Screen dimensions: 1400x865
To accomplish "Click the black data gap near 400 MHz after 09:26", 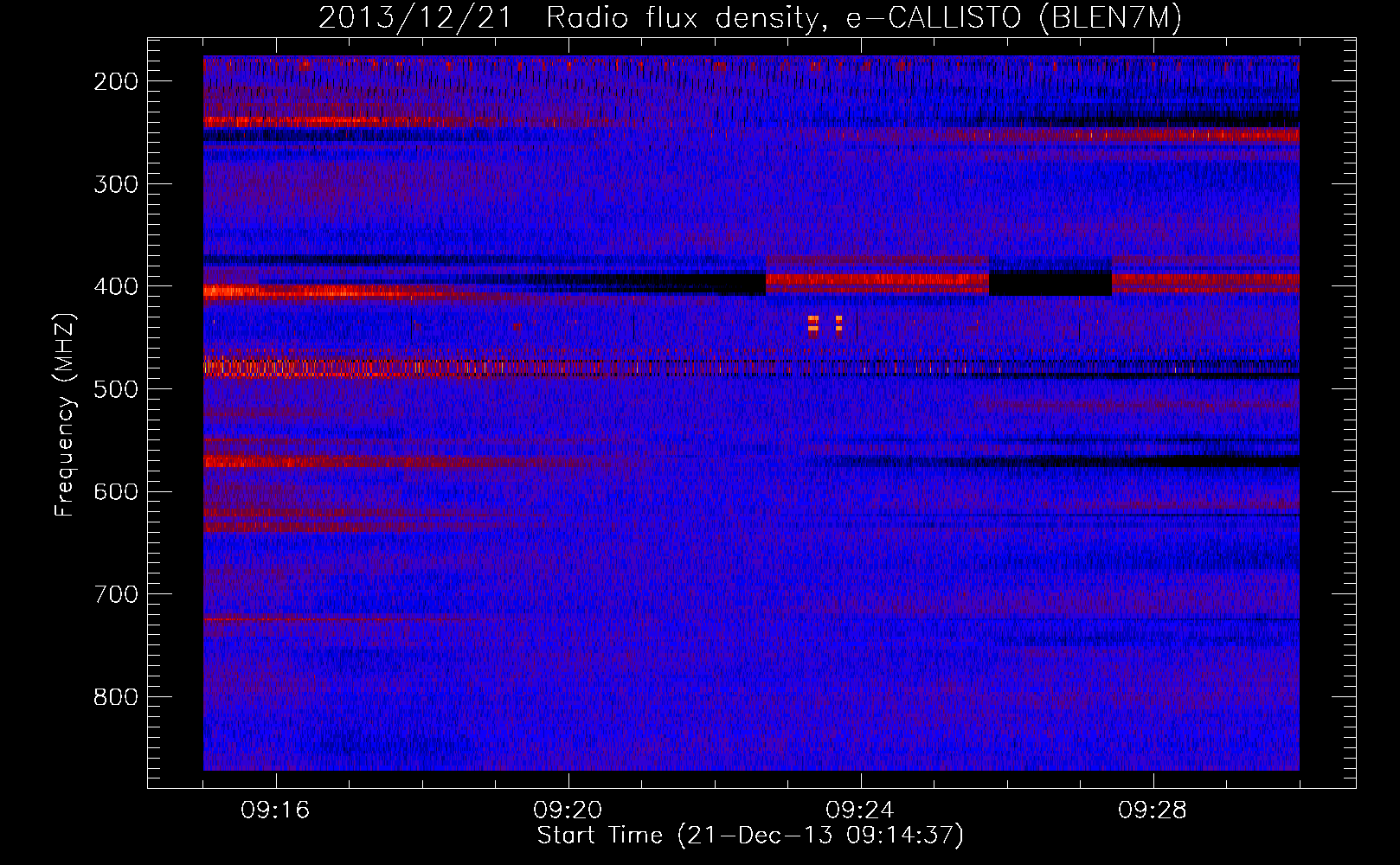I will [1050, 283].
